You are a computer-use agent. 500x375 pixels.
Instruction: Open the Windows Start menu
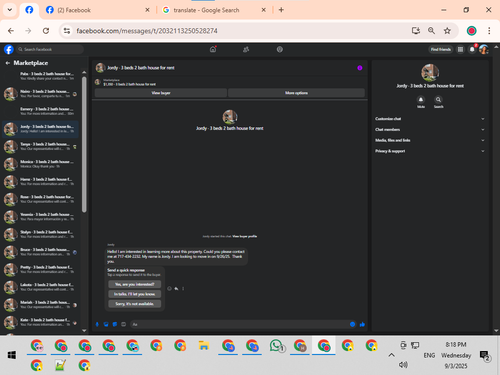click(x=12, y=355)
